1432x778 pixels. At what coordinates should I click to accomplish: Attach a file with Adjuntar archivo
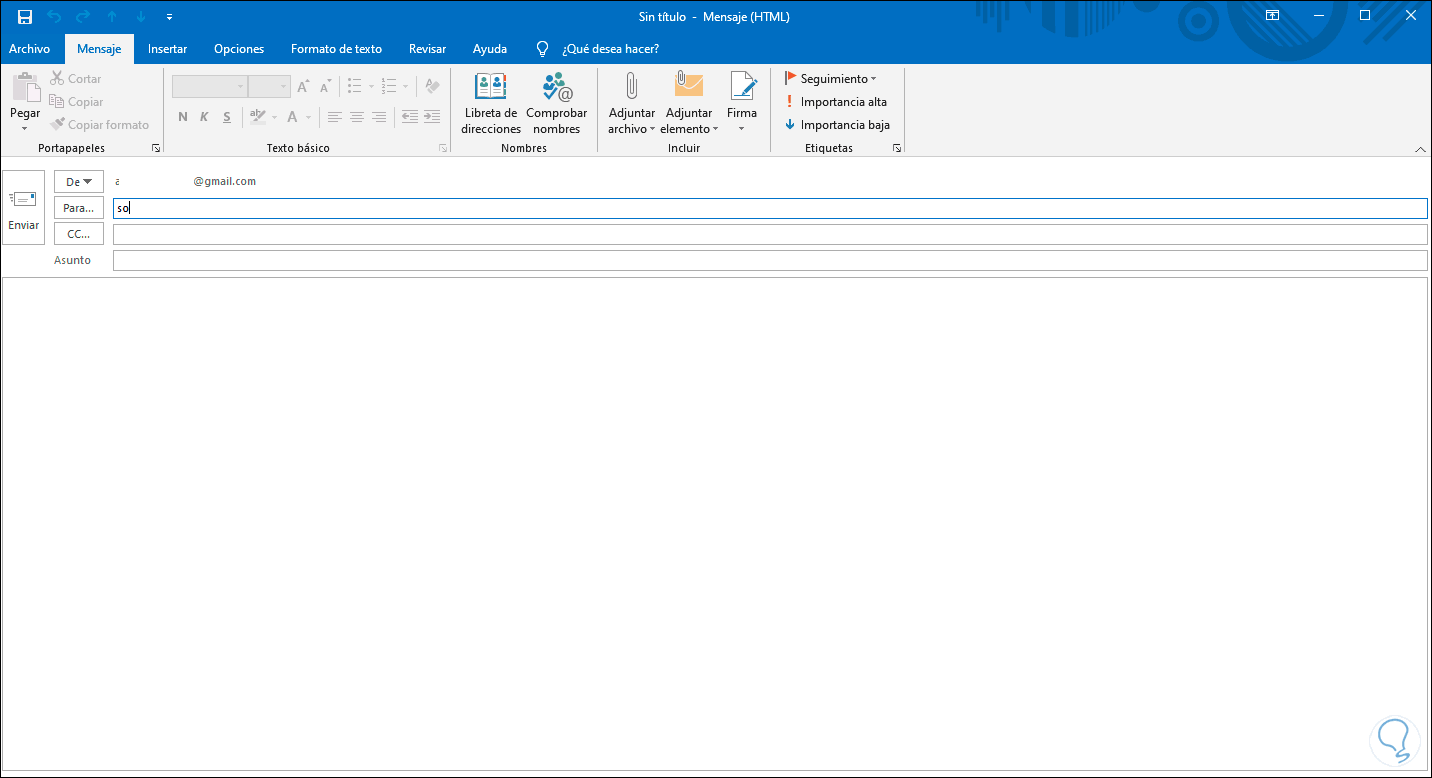[x=632, y=104]
